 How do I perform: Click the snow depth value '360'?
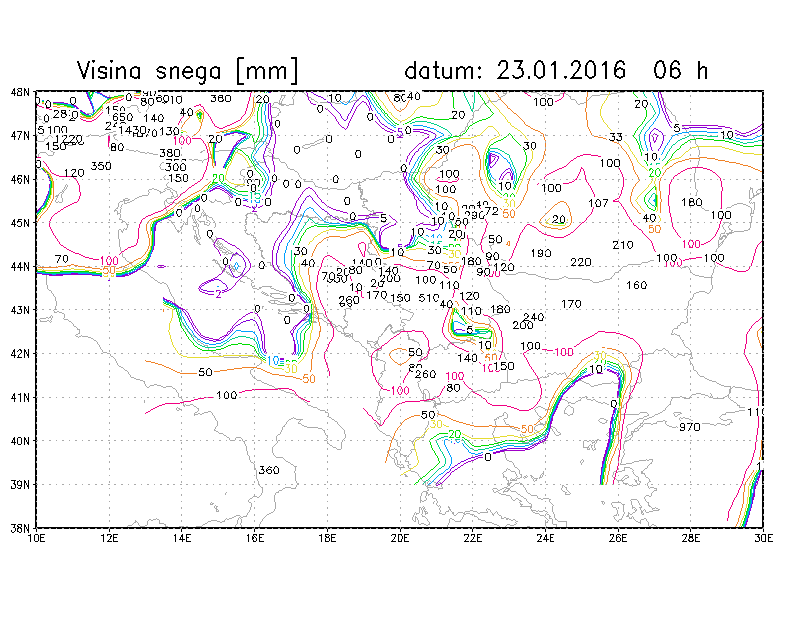[x=269, y=470]
